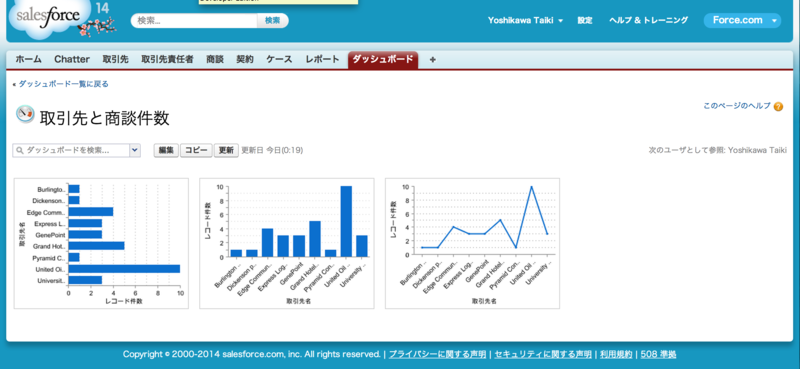Click GenePoint label in horizontal bar chart
This screenshot has height=369, width=800.
pyautogui.click(x=51, y=235)
